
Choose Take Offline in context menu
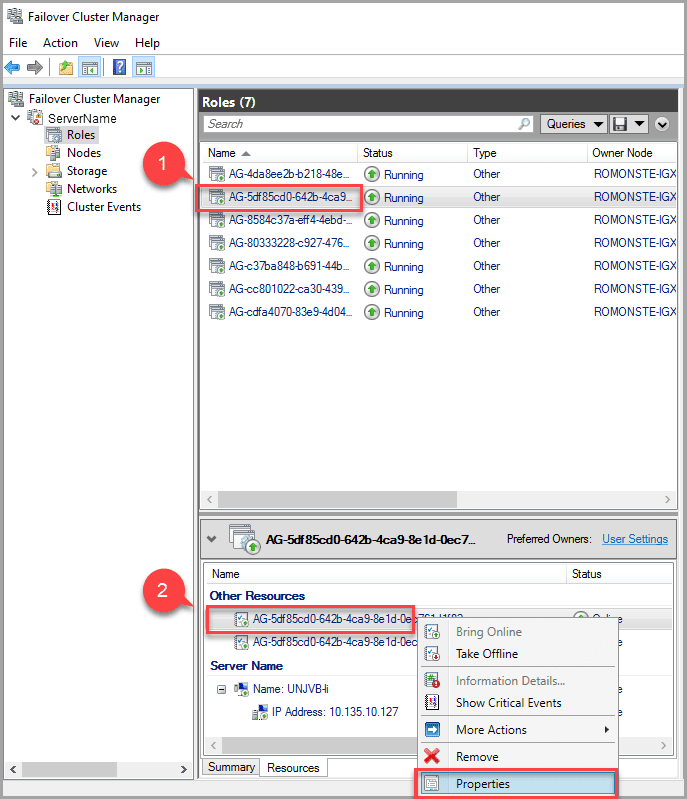(x=486, y=654)
